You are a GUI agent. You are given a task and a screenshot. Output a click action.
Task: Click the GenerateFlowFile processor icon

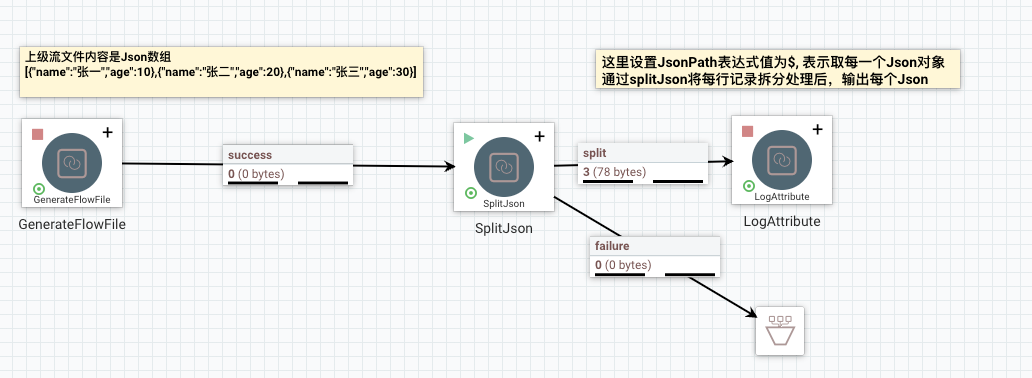[x=72, y=163]
